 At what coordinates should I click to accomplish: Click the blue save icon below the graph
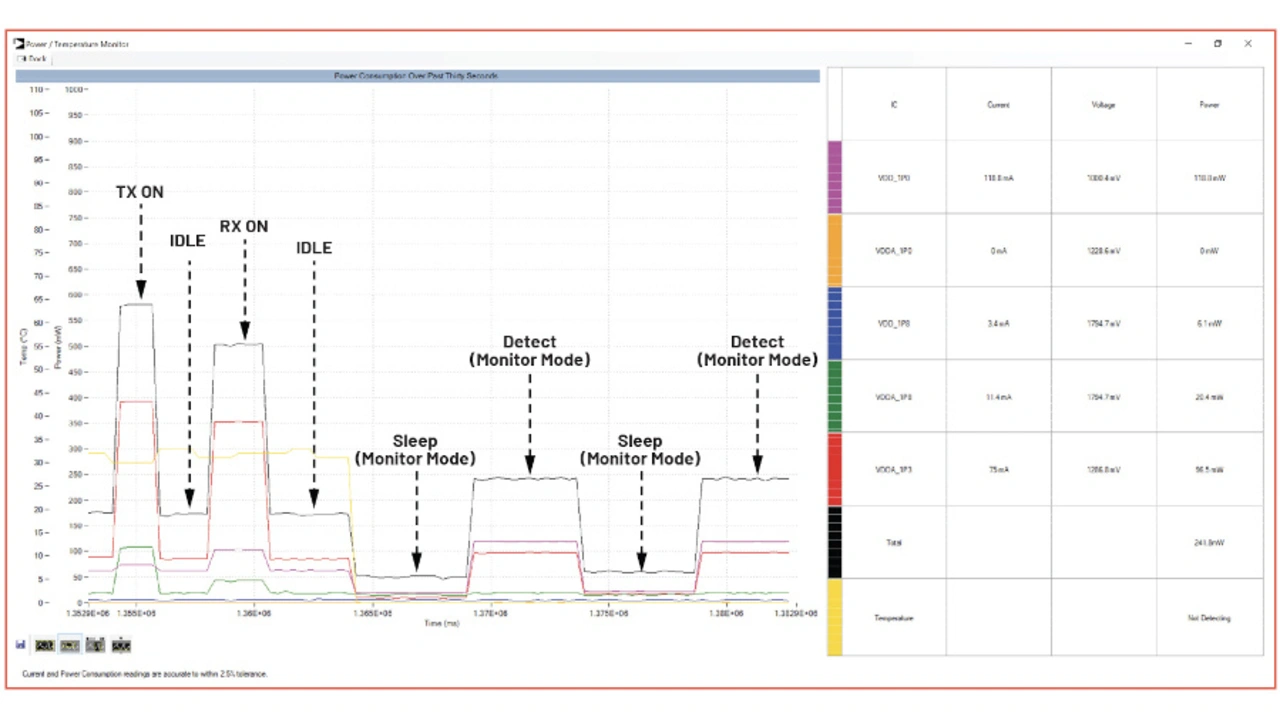[20, 645]
